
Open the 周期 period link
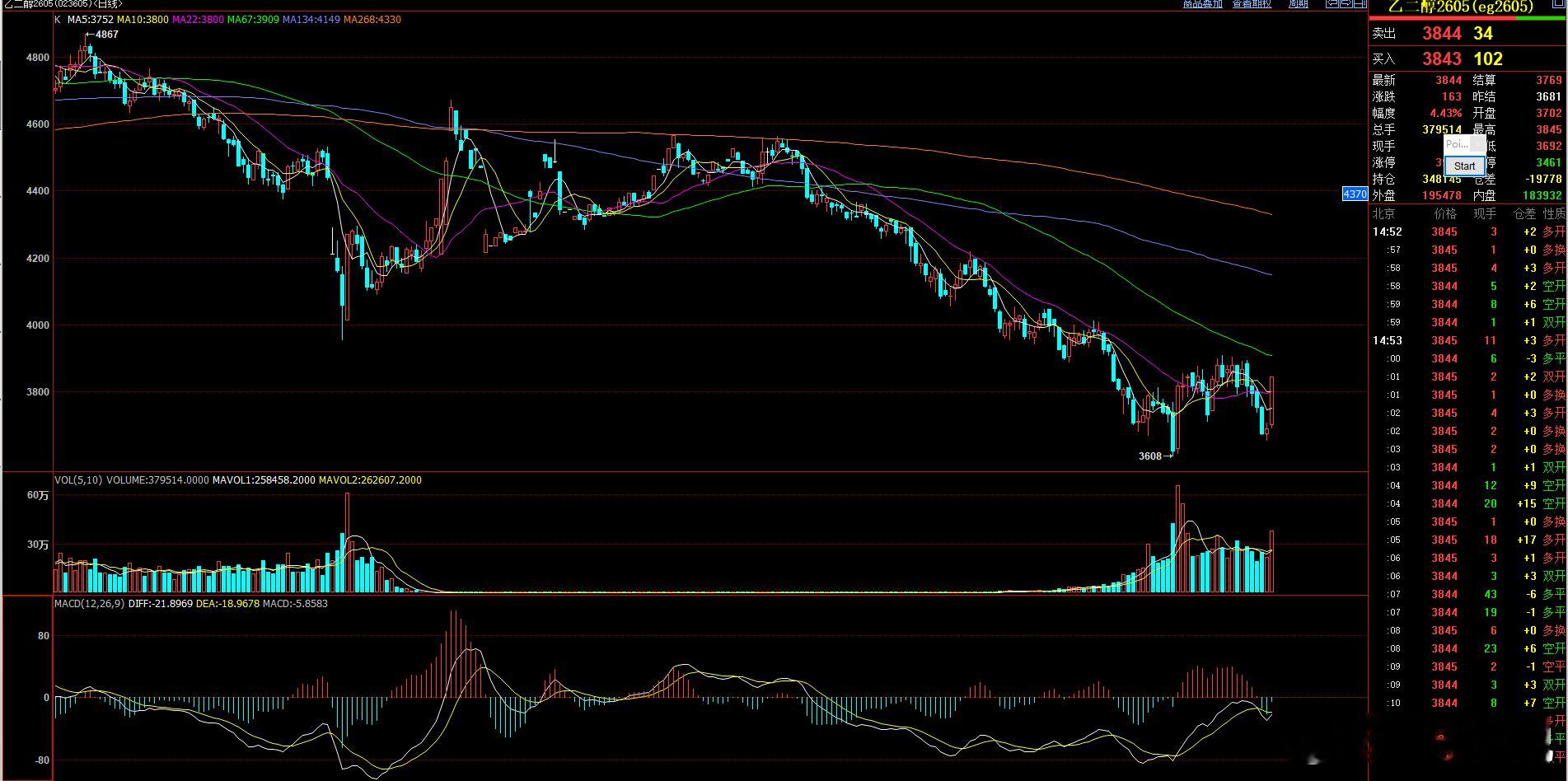point(1299,4)
